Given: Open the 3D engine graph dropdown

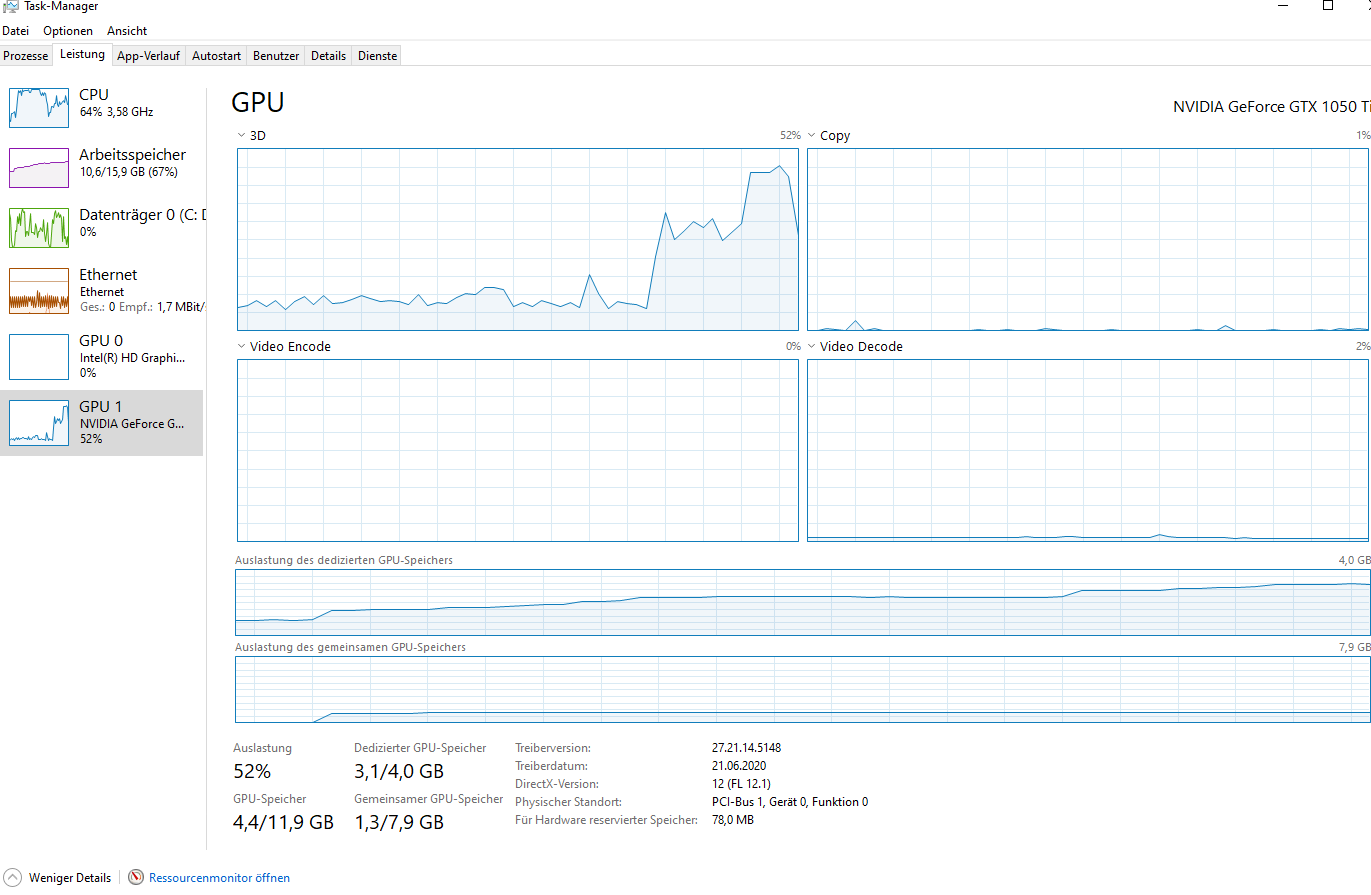Looking at the screenshot, I should coord(241,135).
